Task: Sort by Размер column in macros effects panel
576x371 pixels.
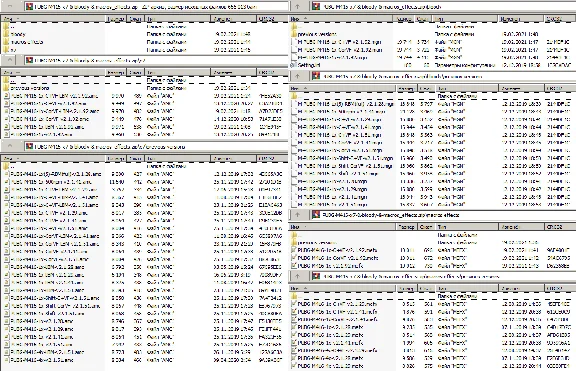Action: [407, 227]
